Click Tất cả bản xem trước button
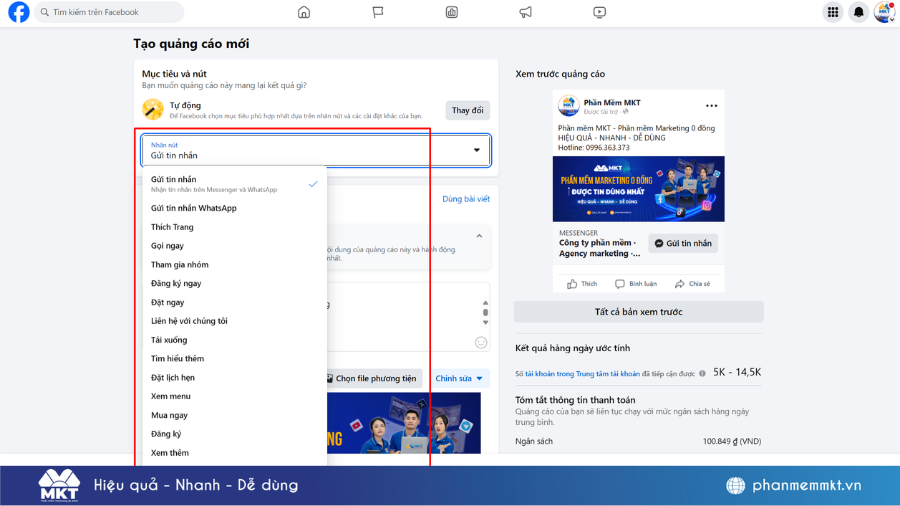The height and width of the screenshot is (506, 900). point(638,312)
